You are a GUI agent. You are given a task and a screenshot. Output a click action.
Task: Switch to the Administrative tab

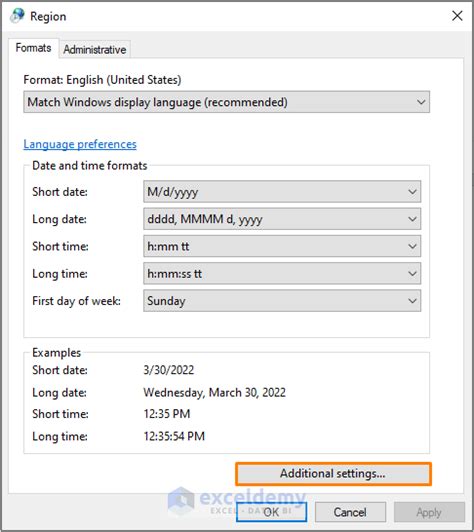tap(95, 50)
